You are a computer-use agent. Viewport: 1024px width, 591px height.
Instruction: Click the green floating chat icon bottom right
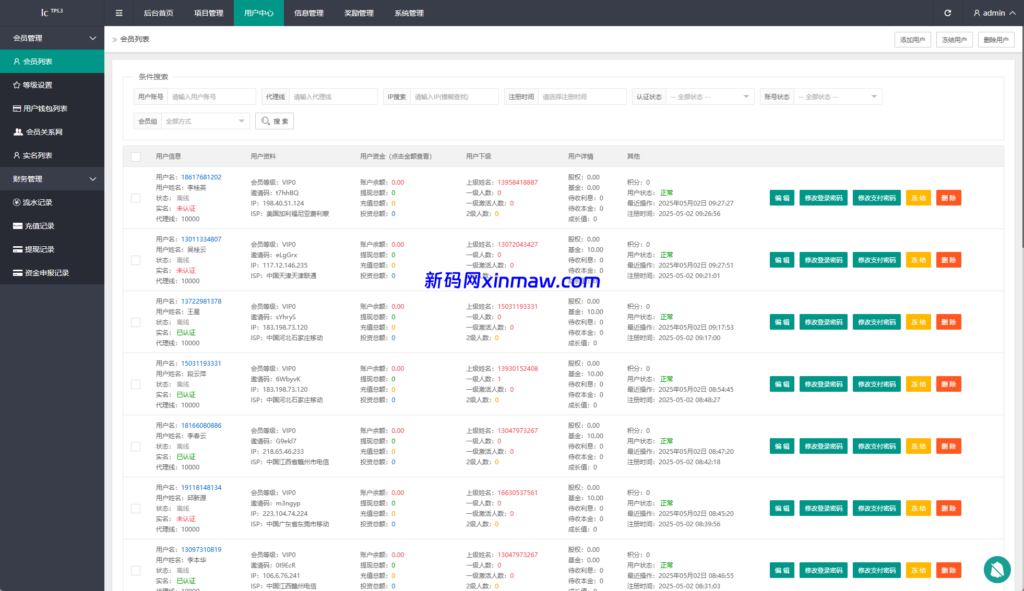point(996,569)
